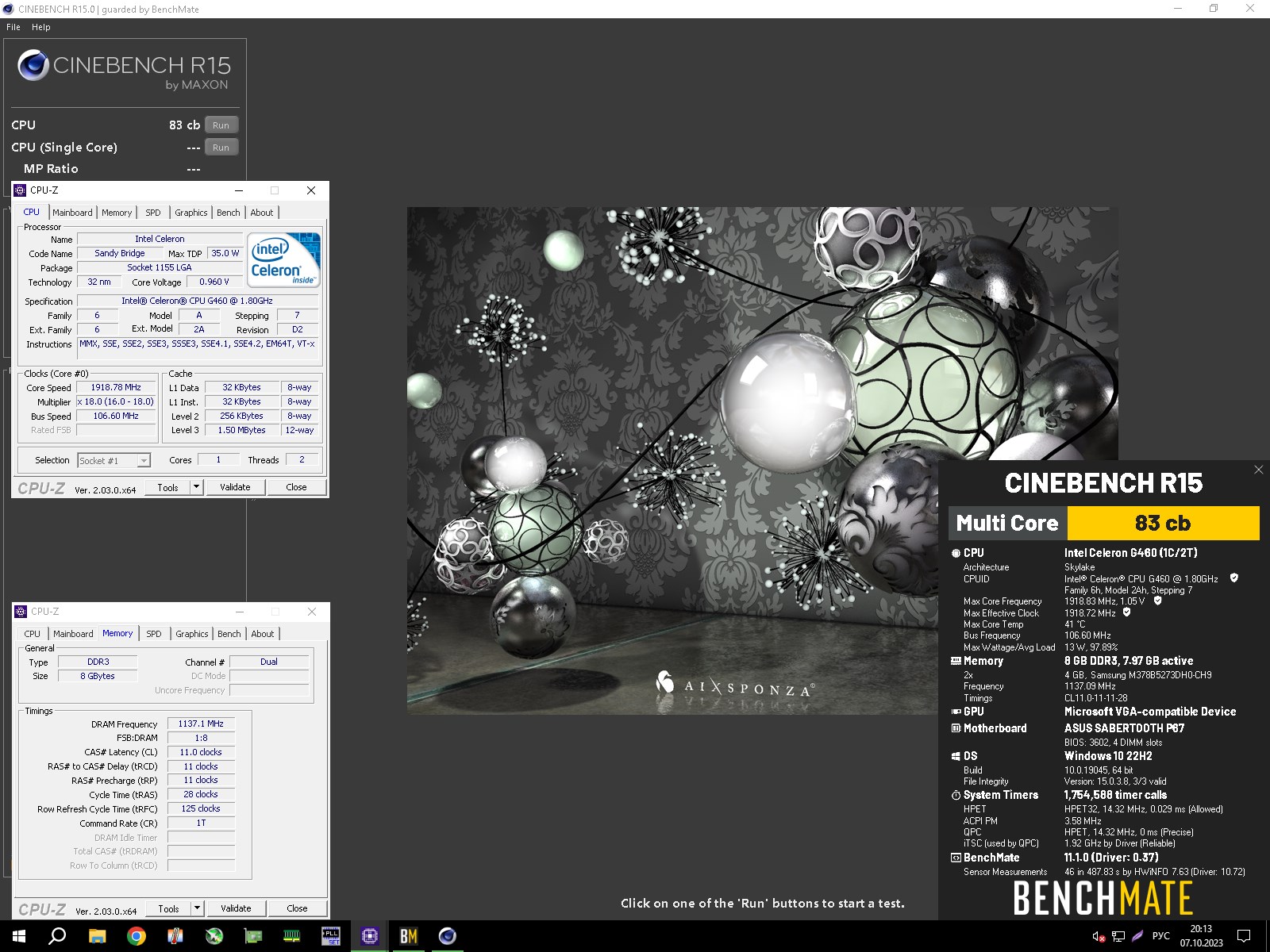The height and width of the screenshot is (952, 1270).
Task: Open network tray icon
Action: pyautogui.click(x=1118, y=936)
